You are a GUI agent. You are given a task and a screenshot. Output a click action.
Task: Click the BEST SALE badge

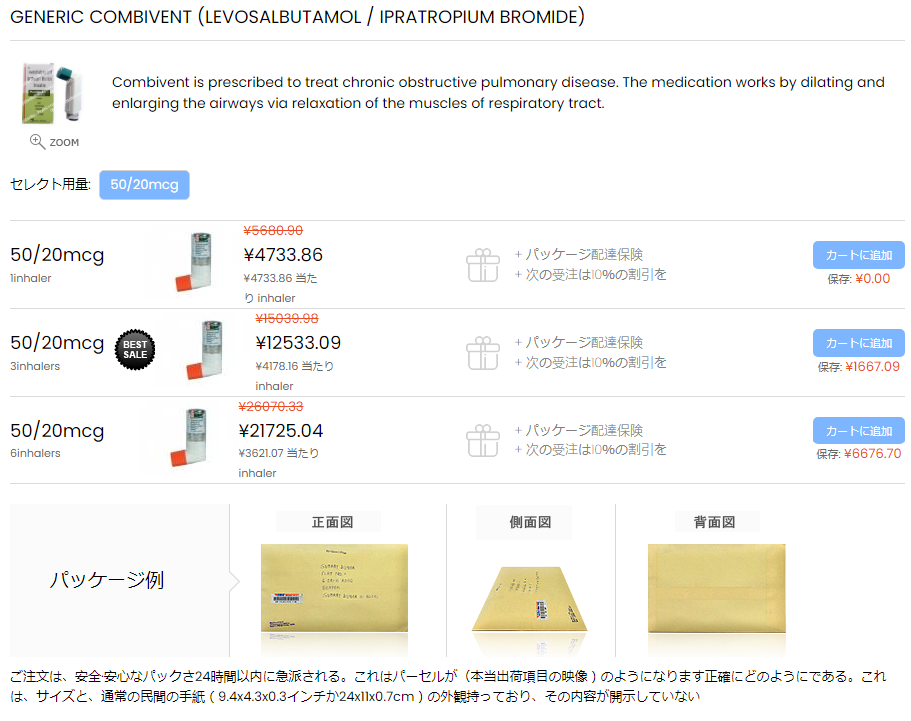pyautogui.click(x=135, y=350)
